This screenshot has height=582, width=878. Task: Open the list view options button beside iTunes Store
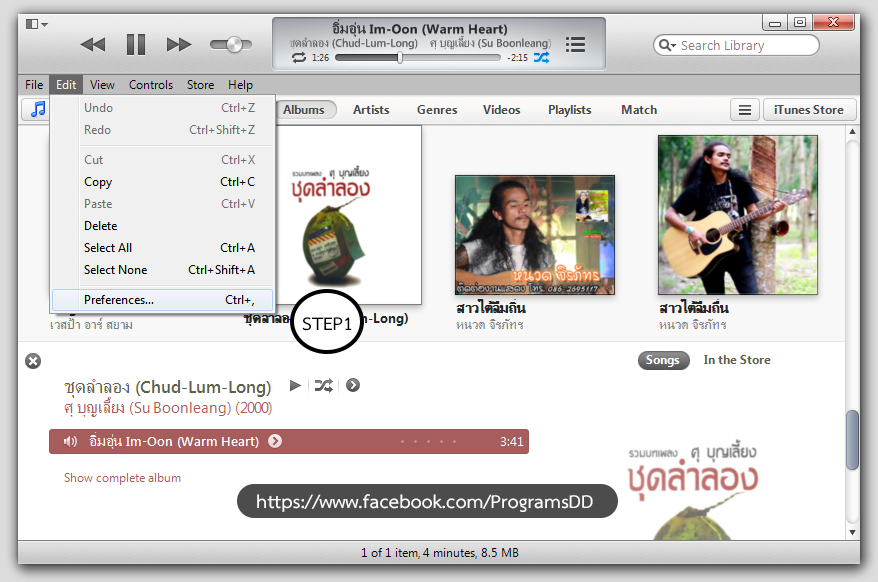[x=743, y=110]
